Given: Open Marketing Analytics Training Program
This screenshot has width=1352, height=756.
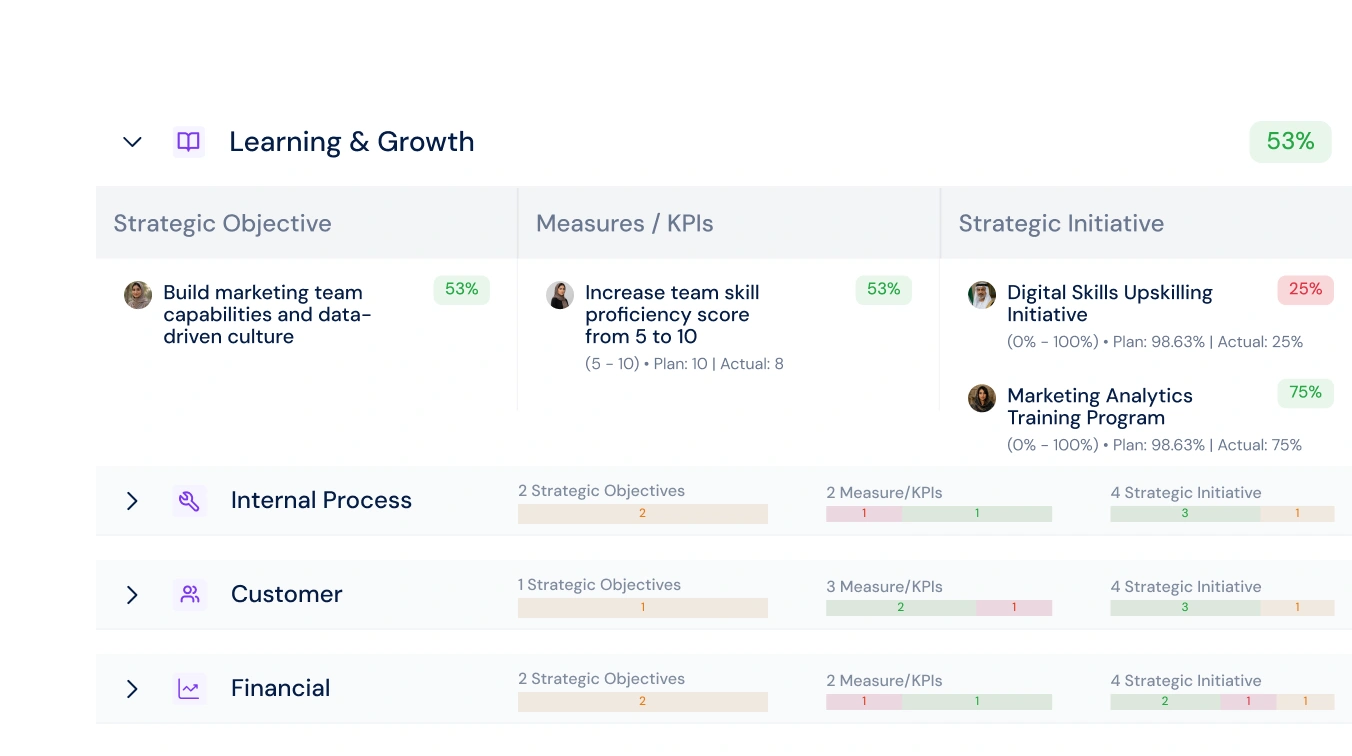Looking at the screenshot, I should (1100, 407).
